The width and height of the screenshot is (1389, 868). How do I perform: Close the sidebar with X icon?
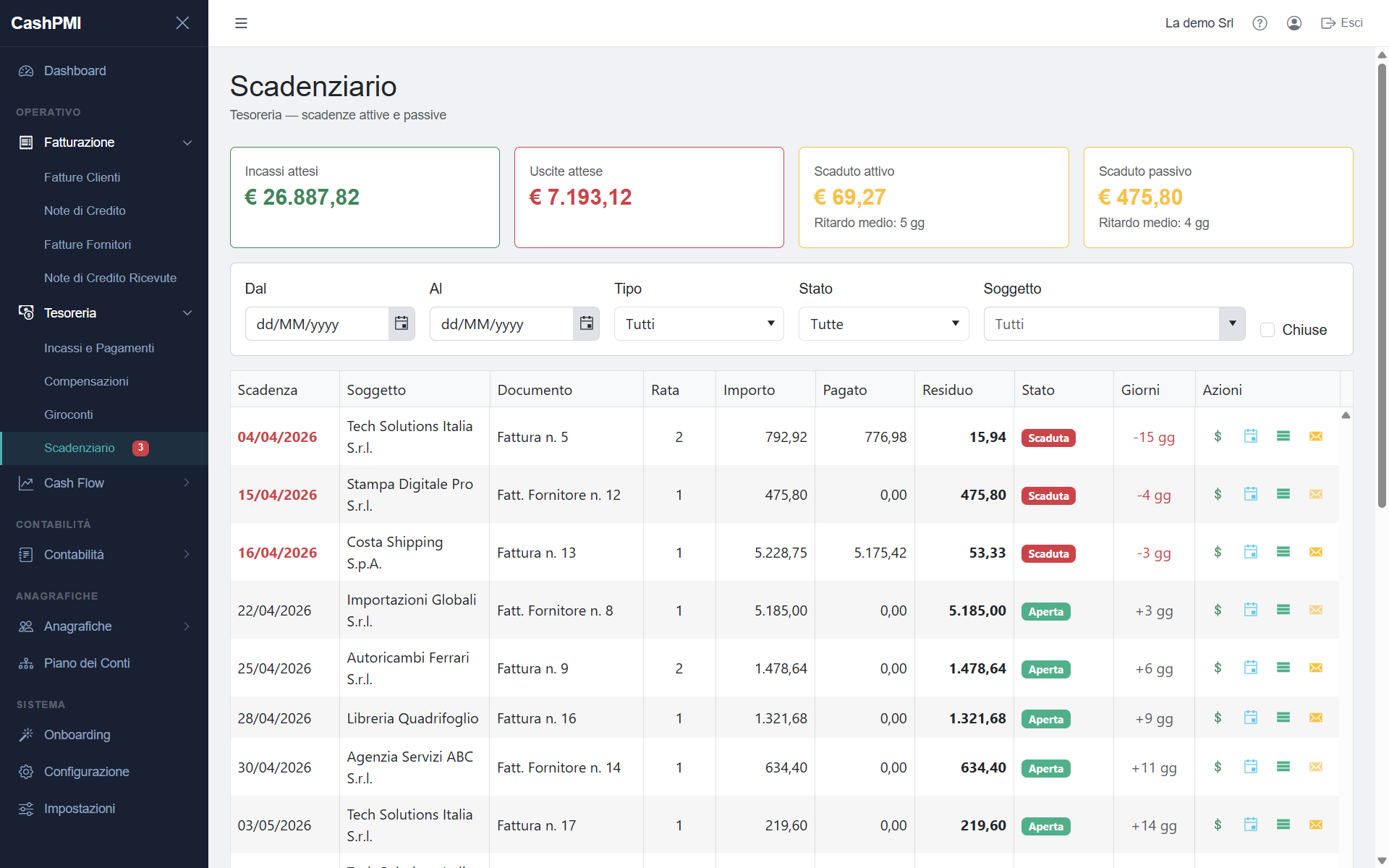pos(182,23)
